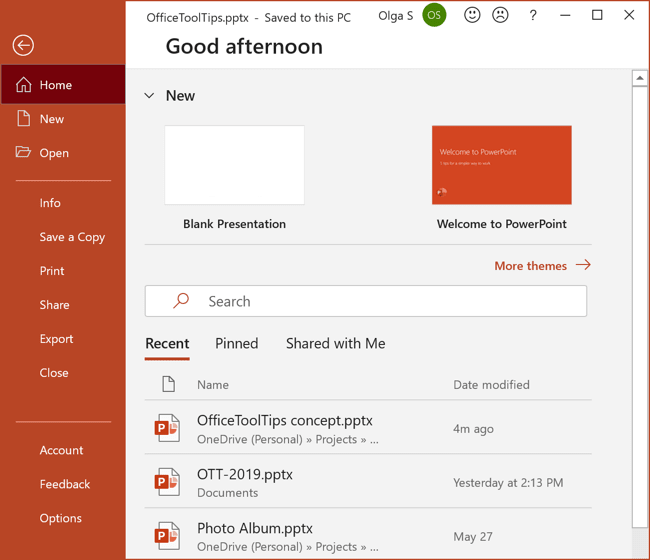Click PowerPoint file icon for OfficeToolTips concept.pptx
The width and height of the screenshot is (650, 560).
point(167,428)
